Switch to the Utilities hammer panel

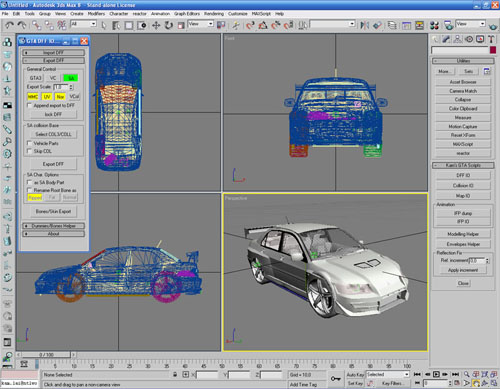[491, 39]
